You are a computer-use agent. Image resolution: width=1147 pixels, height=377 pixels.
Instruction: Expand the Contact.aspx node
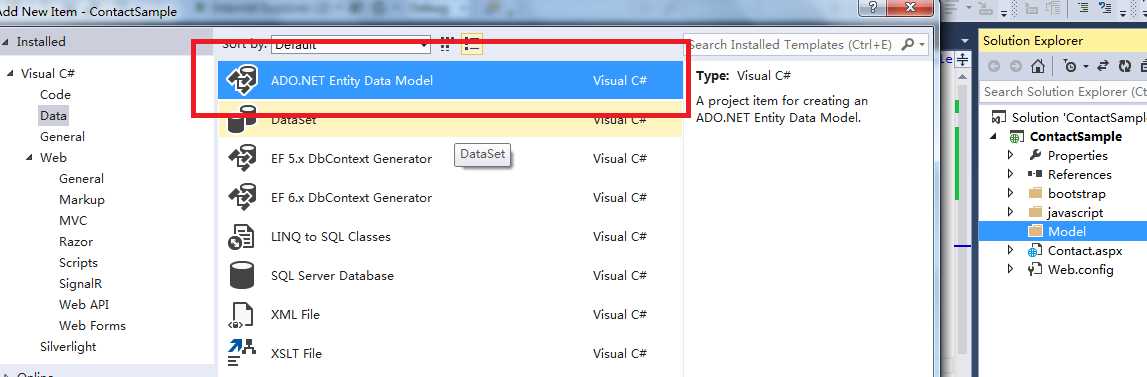click(x=1011, y=250)
